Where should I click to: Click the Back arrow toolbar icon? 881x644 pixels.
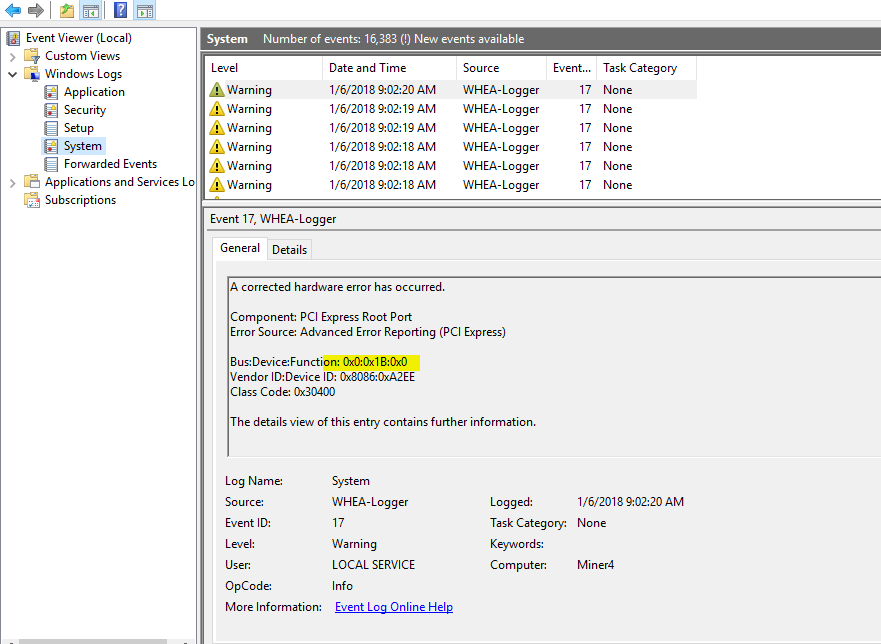[13, 11]
